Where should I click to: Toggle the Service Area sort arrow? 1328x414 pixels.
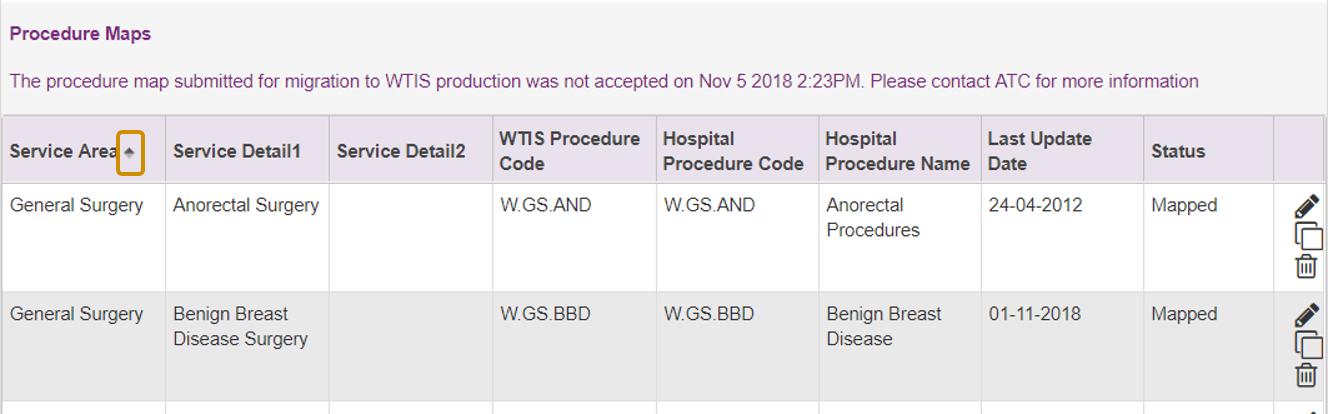[130, 152]
